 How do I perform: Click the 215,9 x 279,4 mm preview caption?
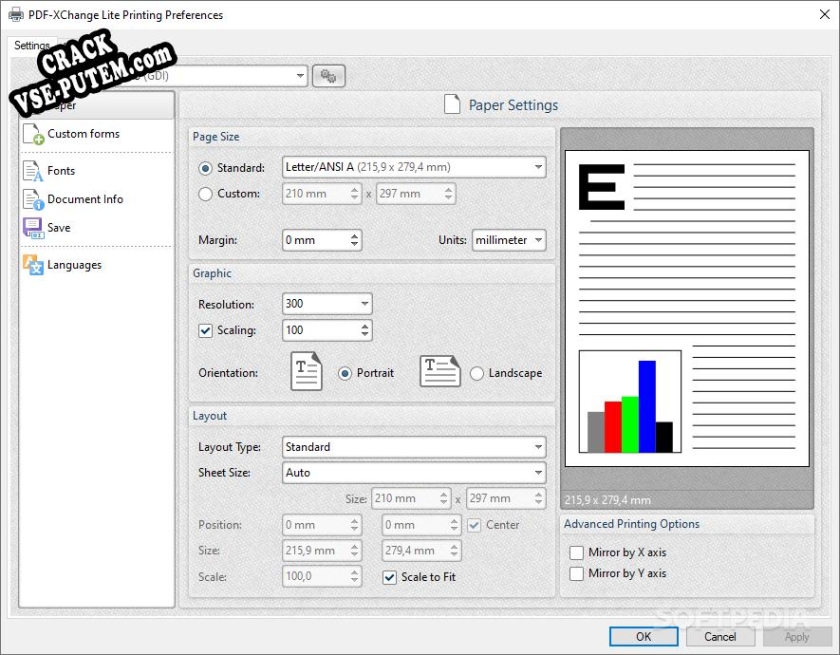point(608,500)
